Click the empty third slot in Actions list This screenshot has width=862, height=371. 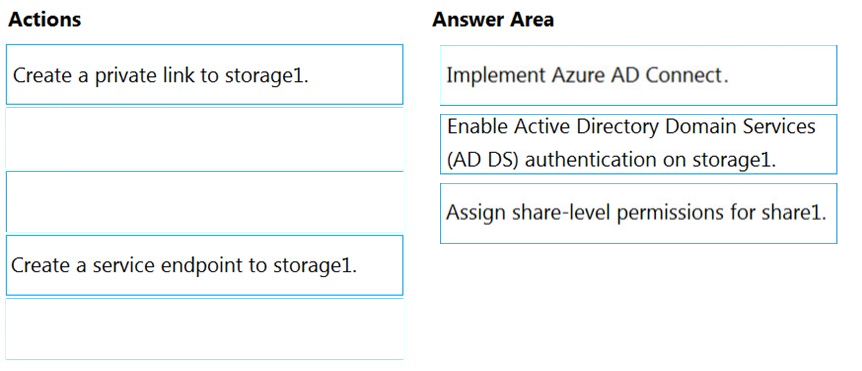(x=205, y=201)
